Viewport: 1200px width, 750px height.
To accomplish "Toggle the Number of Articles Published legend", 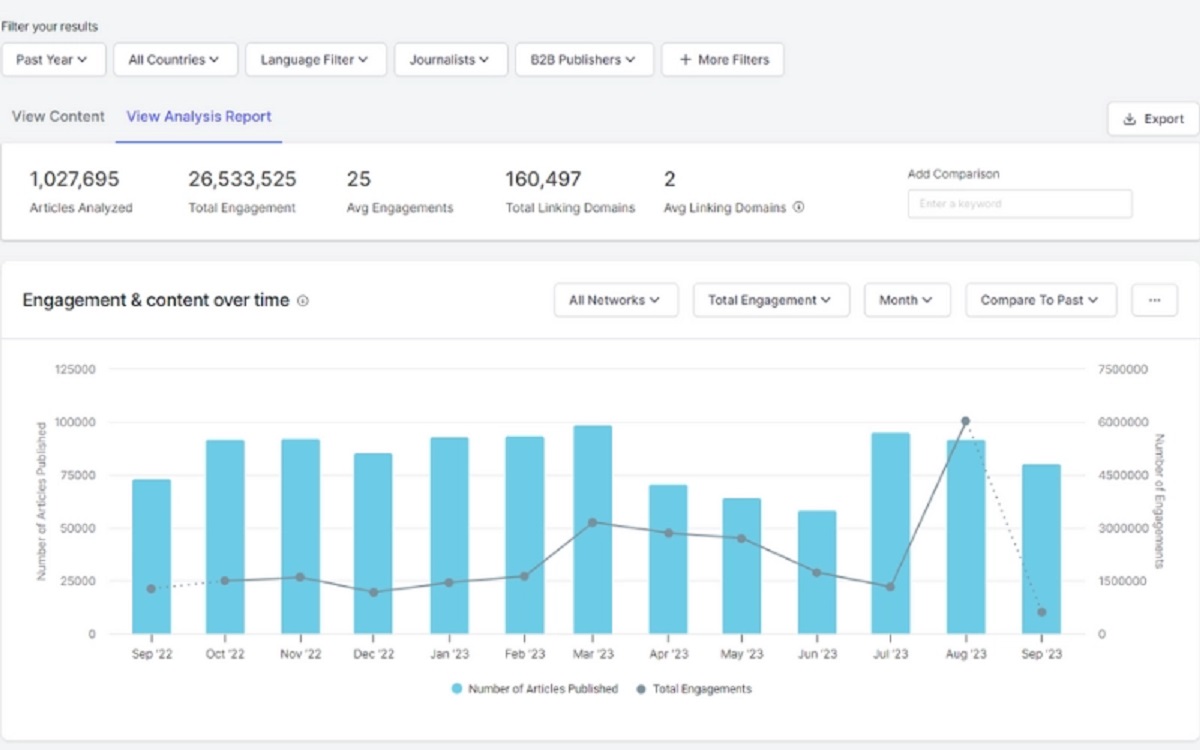I will (535, 689).
